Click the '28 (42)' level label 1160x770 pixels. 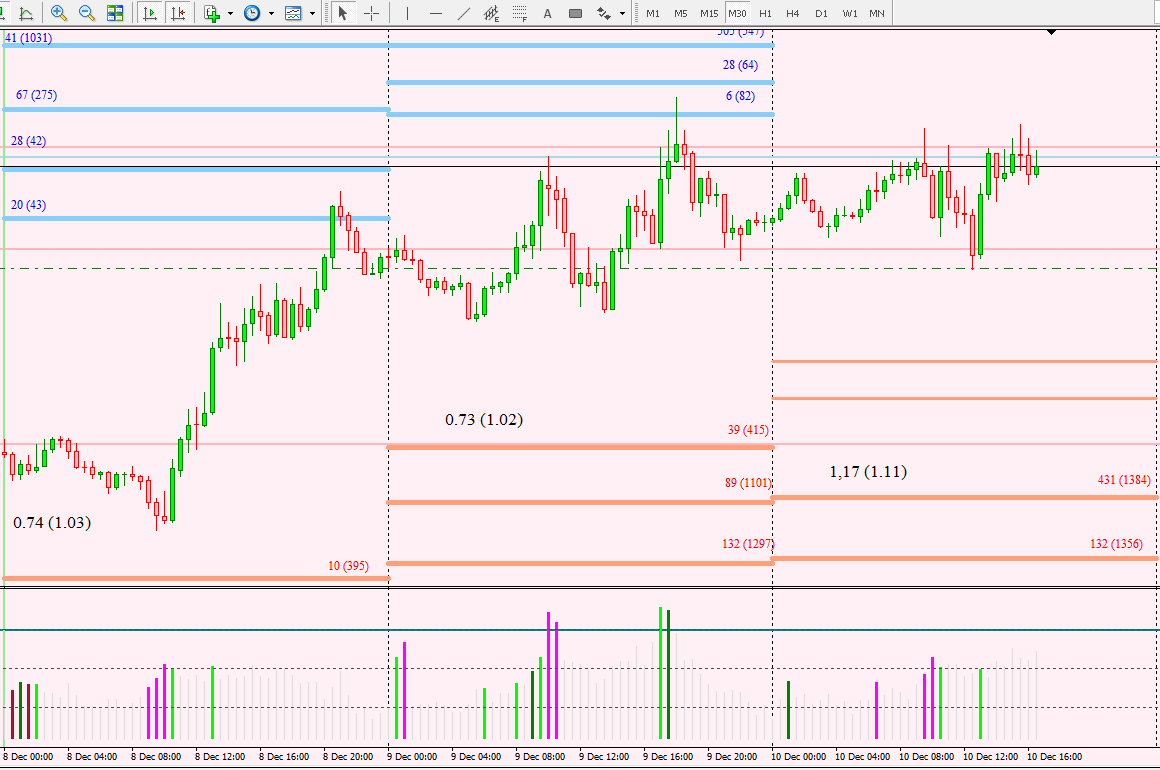[28, 141]
